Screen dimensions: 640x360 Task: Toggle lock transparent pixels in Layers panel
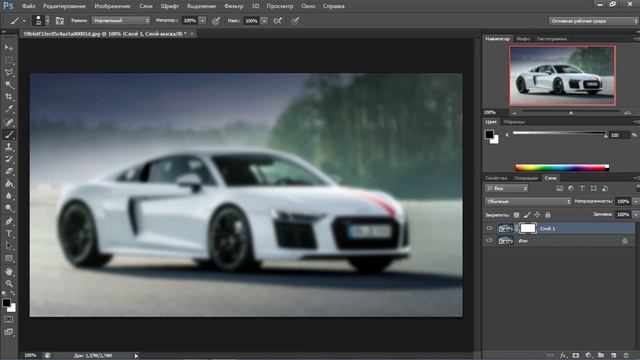pos(516,215)
